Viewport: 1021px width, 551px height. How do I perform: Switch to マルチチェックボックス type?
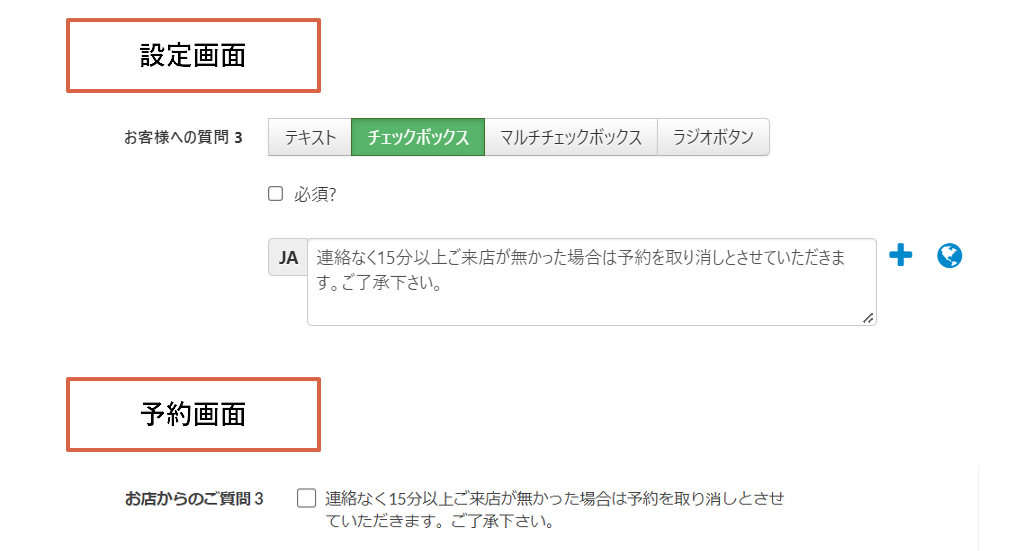coord(571,137)
